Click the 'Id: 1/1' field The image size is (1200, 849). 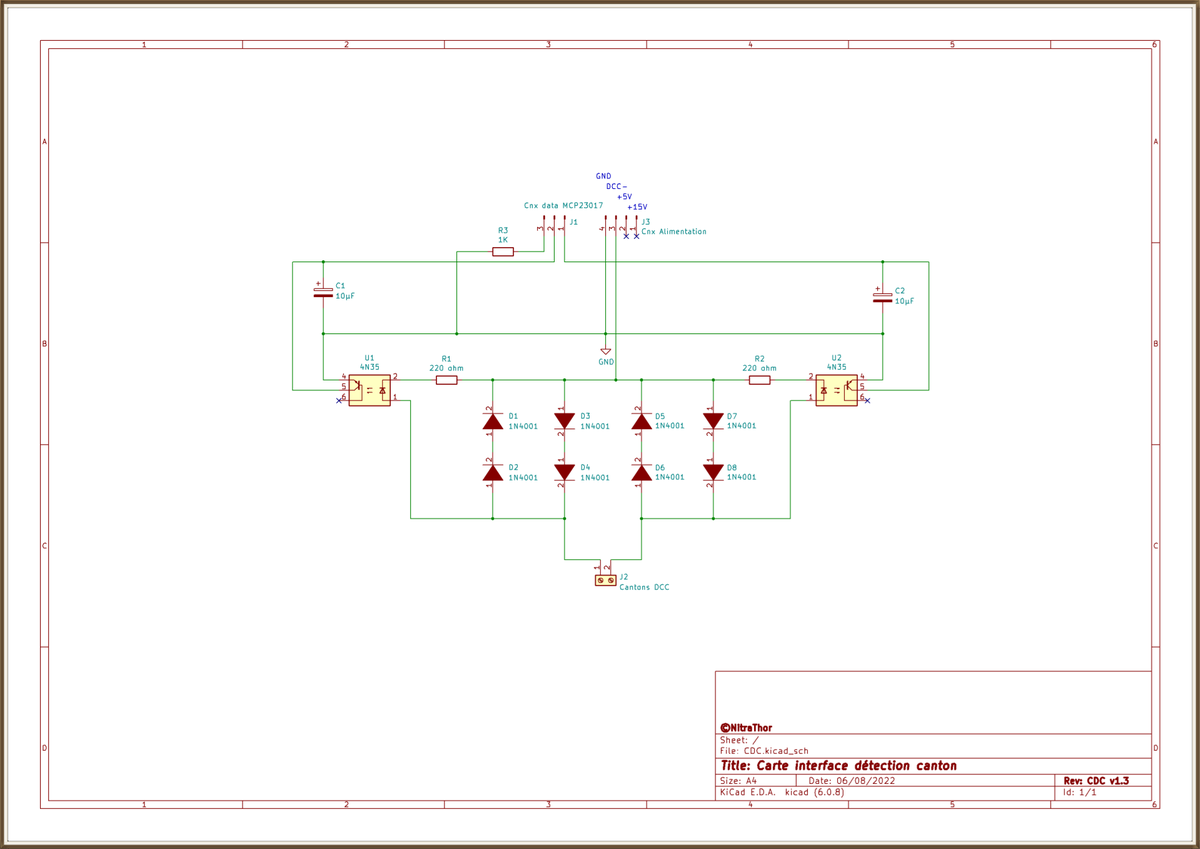(x=1080, y=792)
